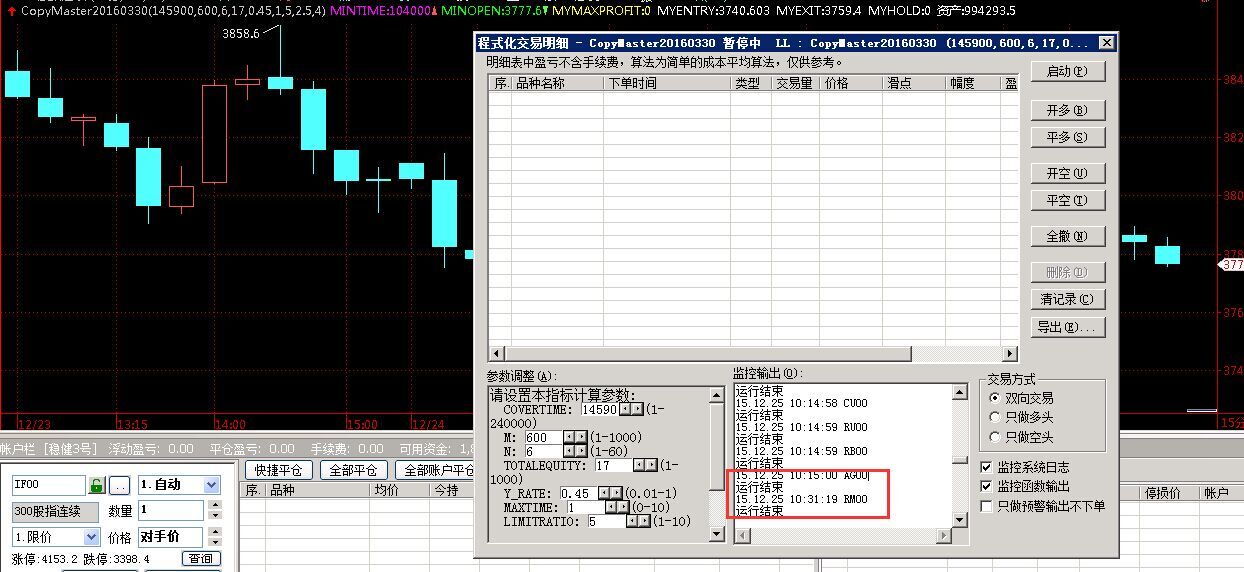Select 只做多头 radio option

[x=995, y=417]
